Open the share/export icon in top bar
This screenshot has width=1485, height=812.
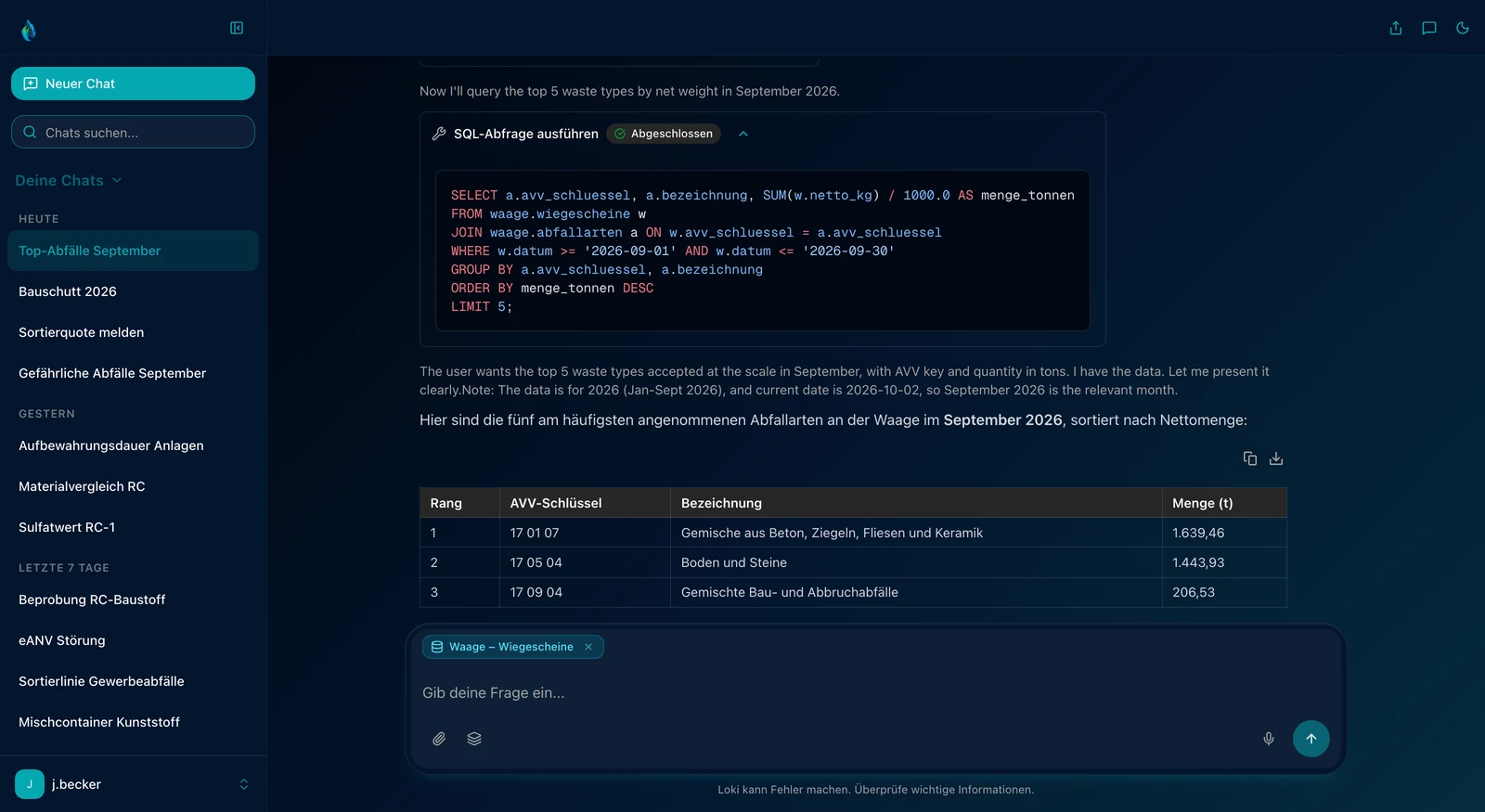(x=1396, y=28)
